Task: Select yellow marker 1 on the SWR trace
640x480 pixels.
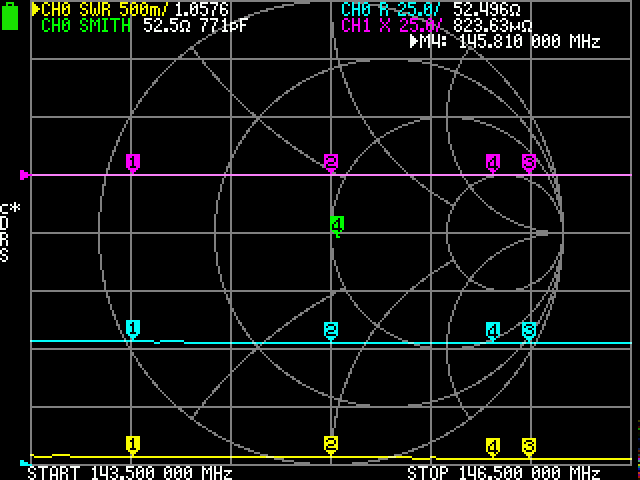Action: pos(132,444)
